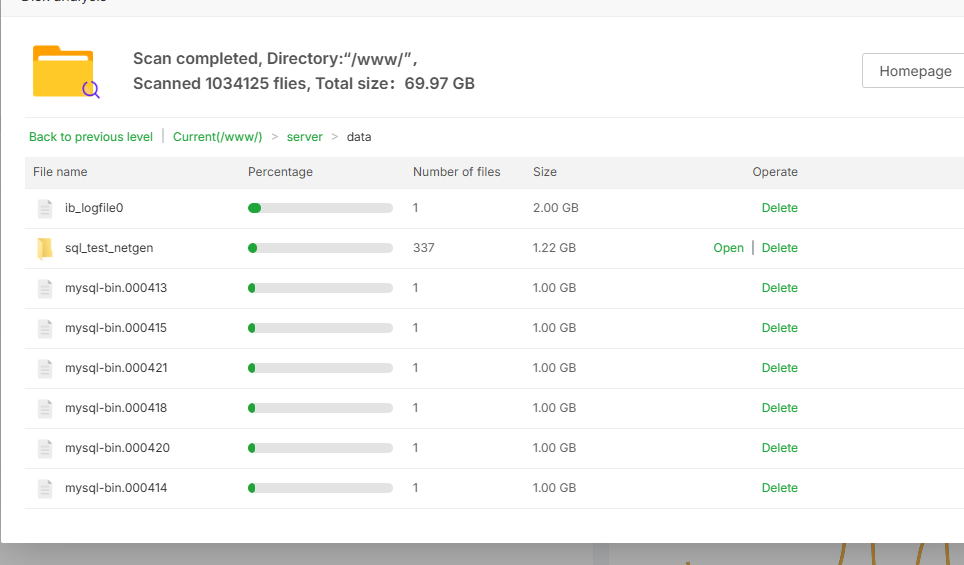Click the mysql-bin.000415 file icon
This screenshot has height=565, width=964.
(x=44, y=328)
